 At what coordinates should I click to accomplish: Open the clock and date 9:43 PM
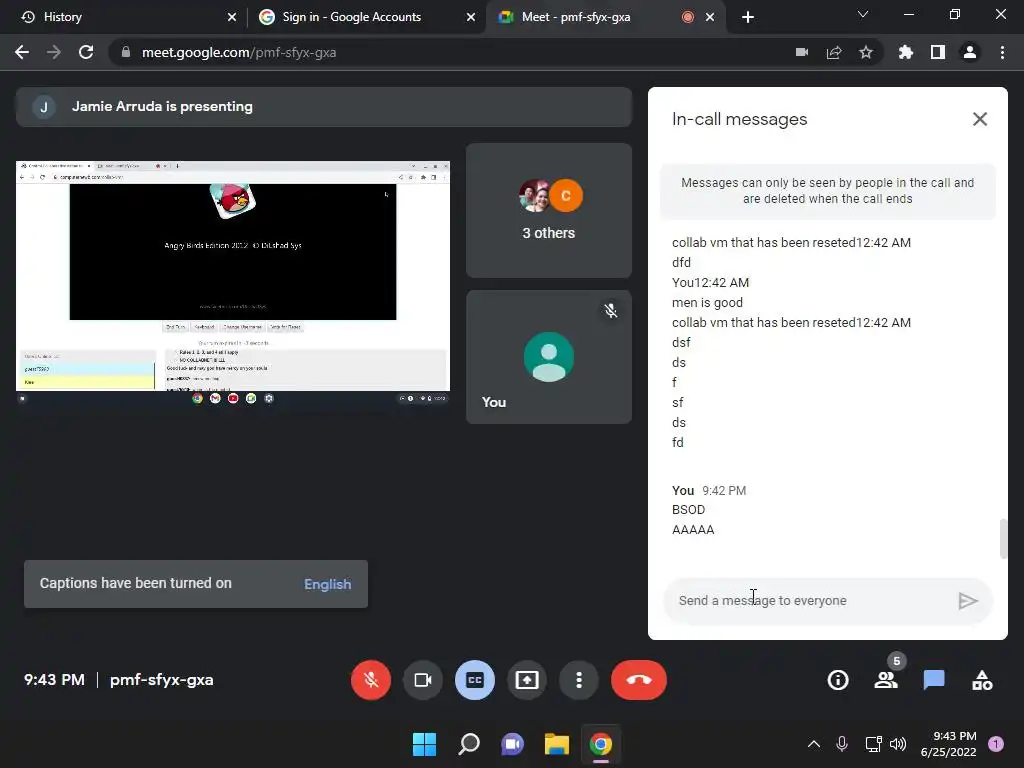point(948,744)
